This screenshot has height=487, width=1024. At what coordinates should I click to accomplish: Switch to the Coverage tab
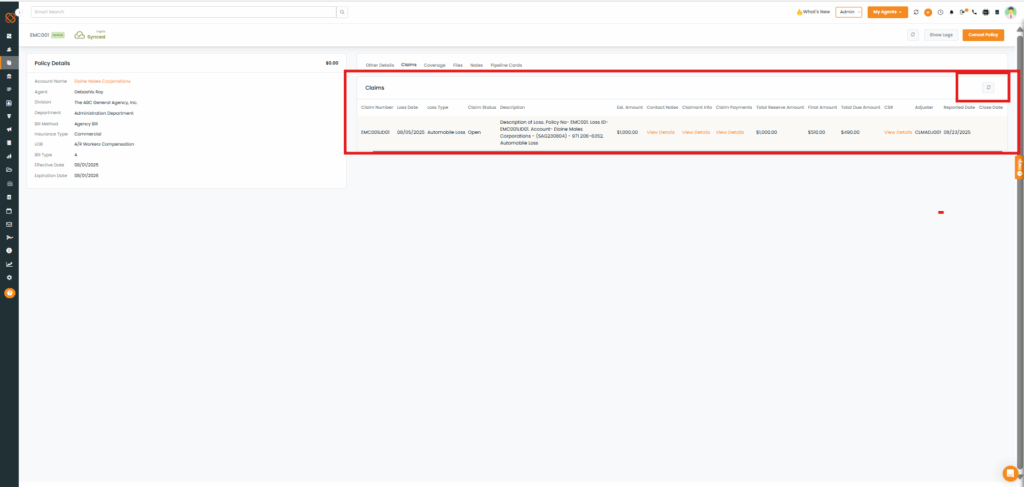(x=434, y=65)
